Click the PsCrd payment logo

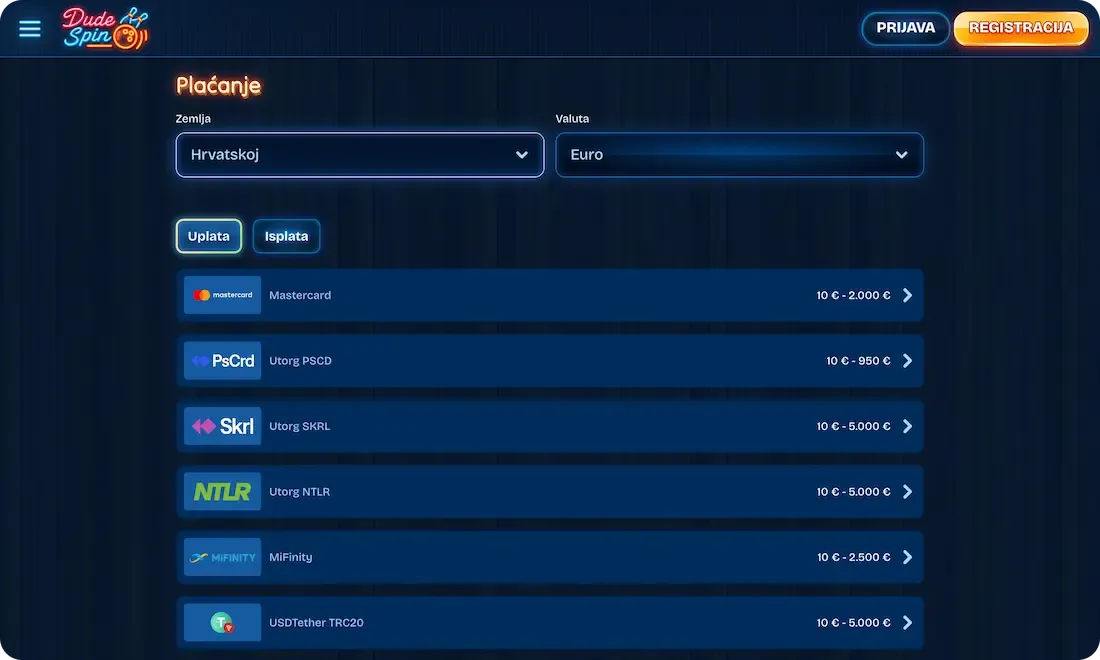222,361
